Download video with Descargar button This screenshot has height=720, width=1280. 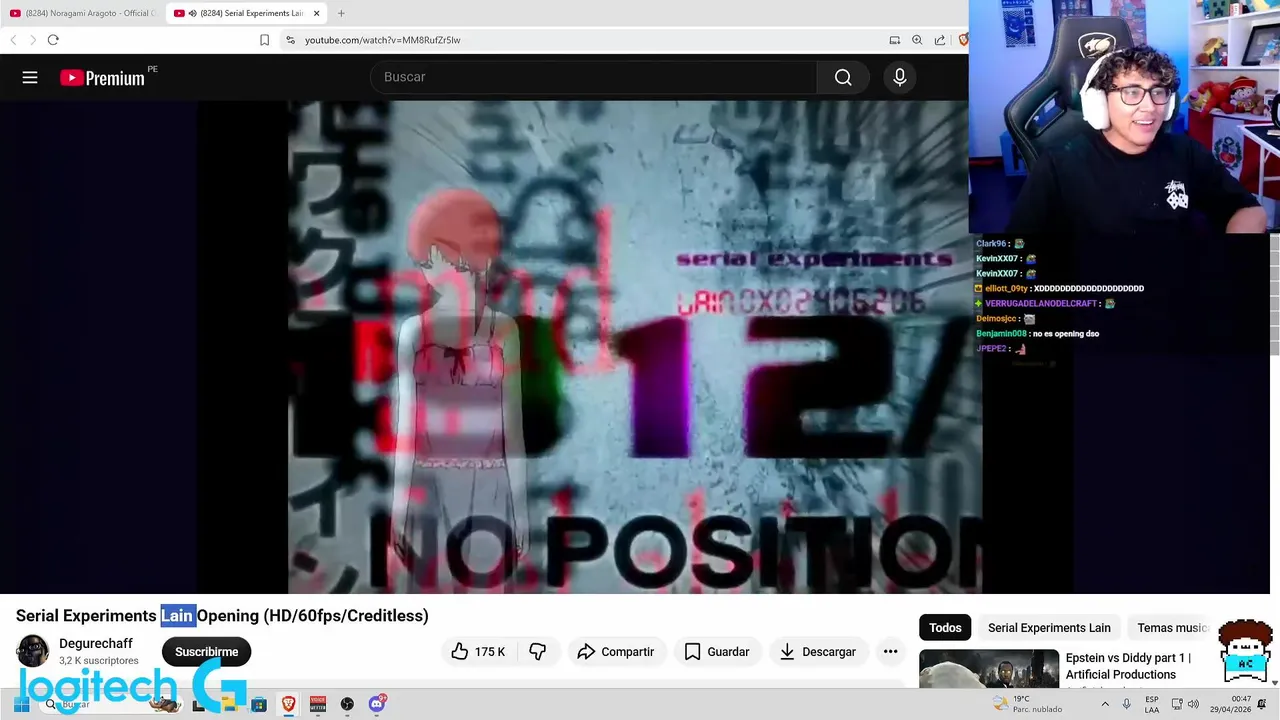pos(818,652)
